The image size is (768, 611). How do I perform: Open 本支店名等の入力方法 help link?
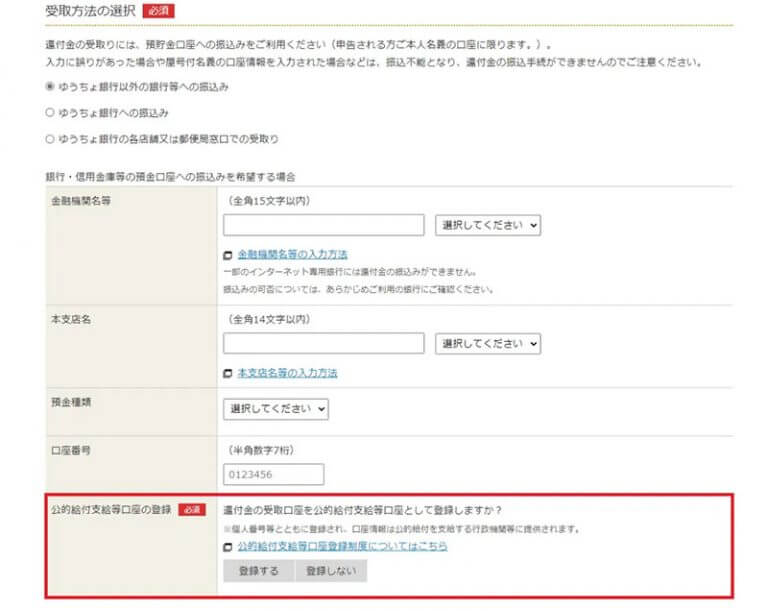288,373
